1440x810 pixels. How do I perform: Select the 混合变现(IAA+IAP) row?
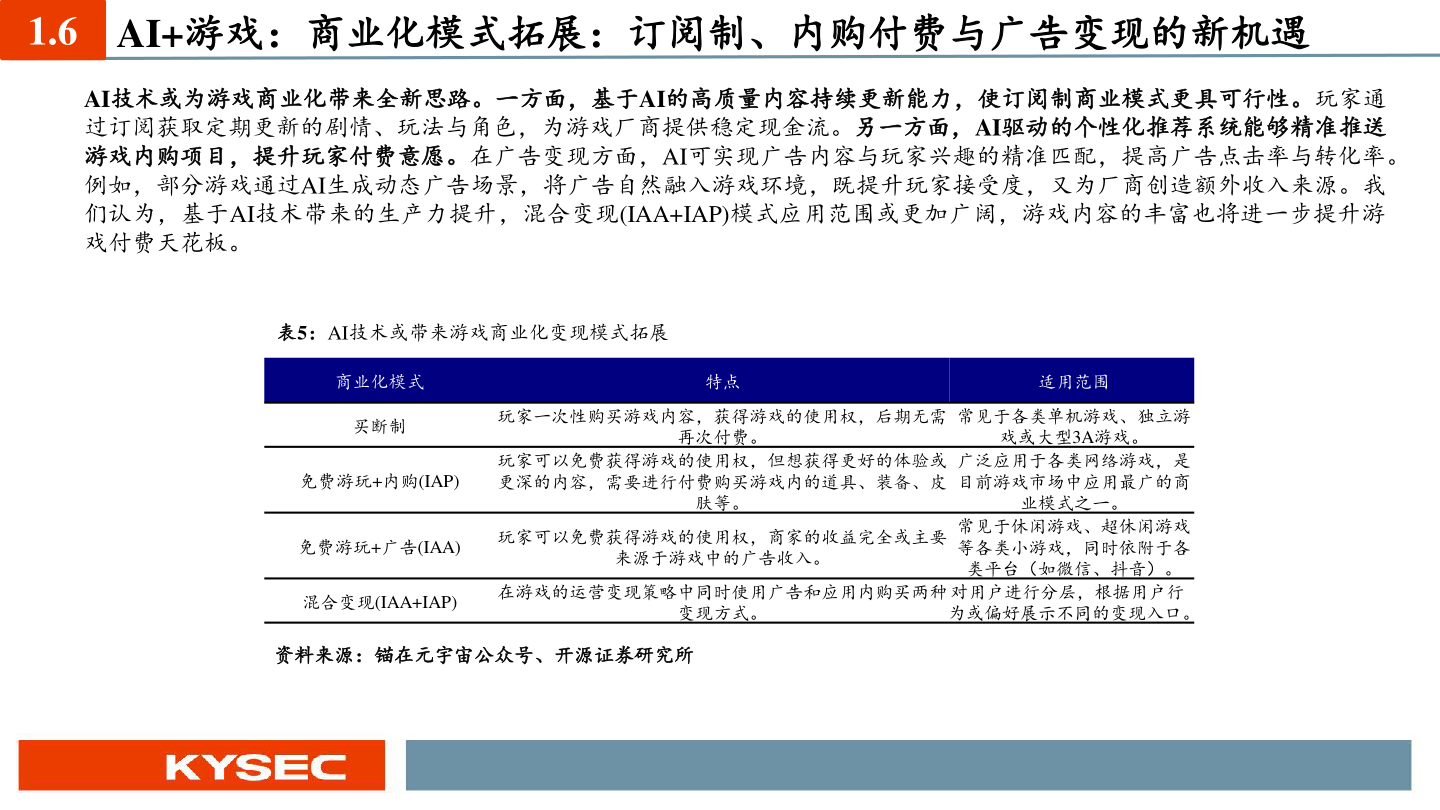point(728,601)
